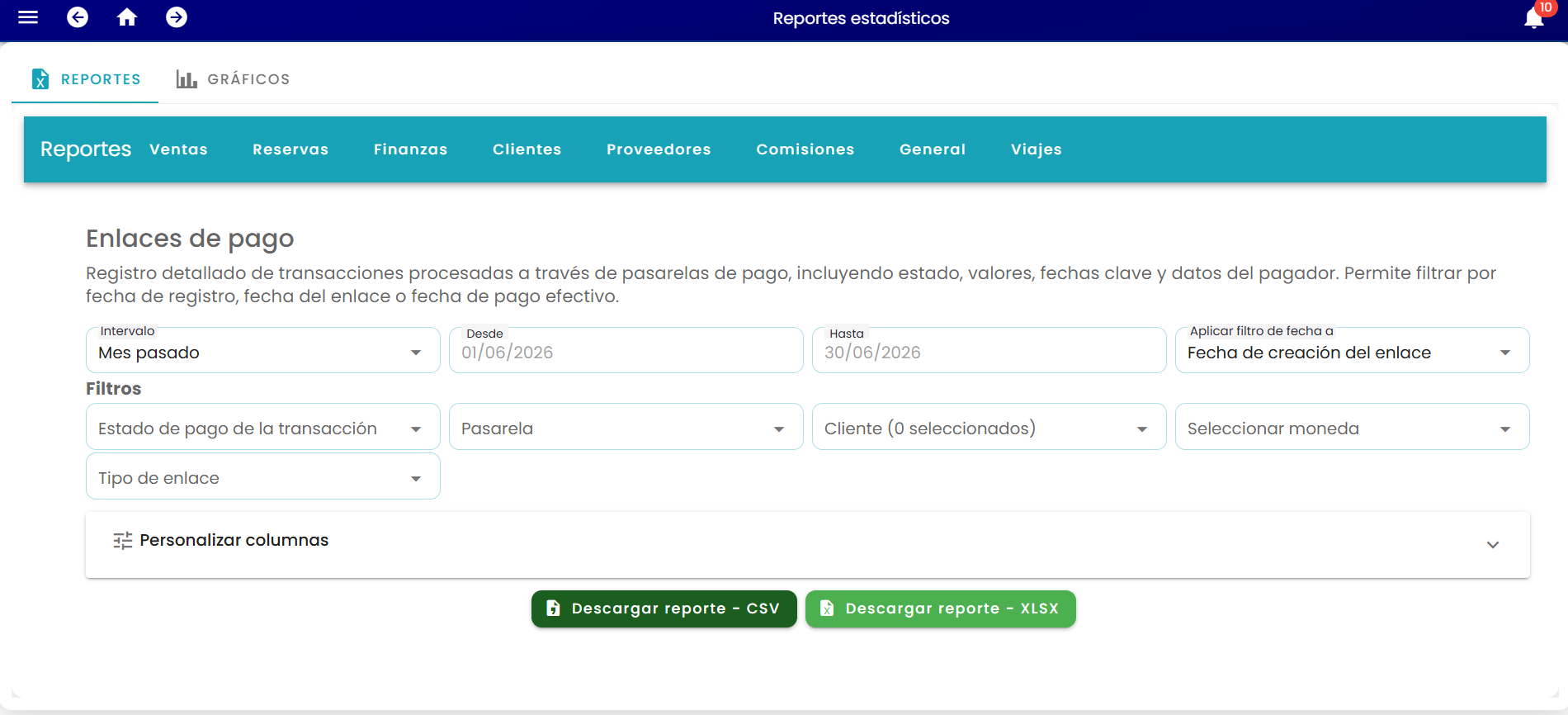Select the Finanzas report menu
The height and width of the screenshot is (715, 1568).
410,149
